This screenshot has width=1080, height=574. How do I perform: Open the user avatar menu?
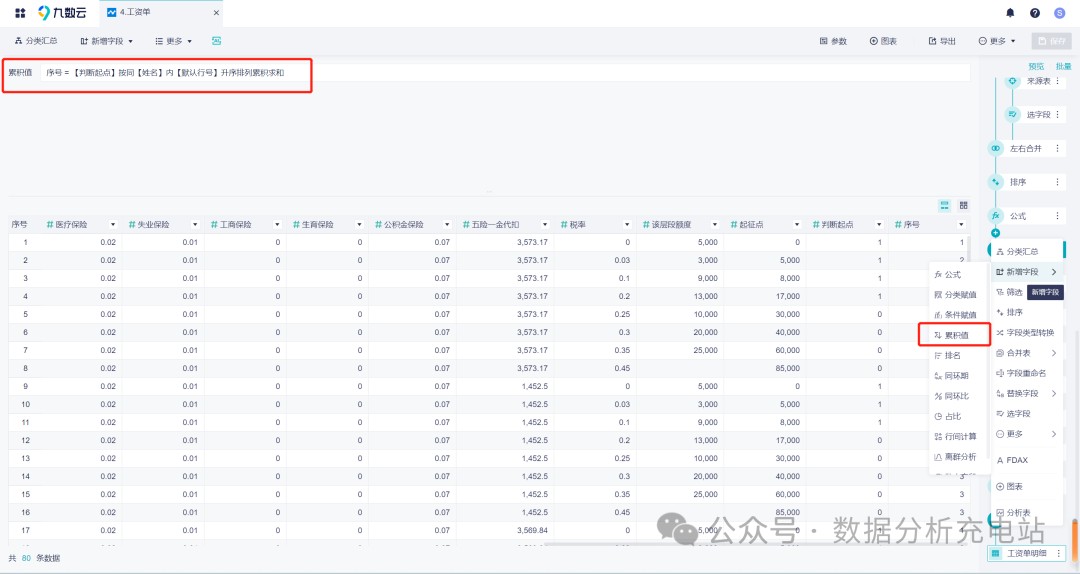coord(1059,12)
